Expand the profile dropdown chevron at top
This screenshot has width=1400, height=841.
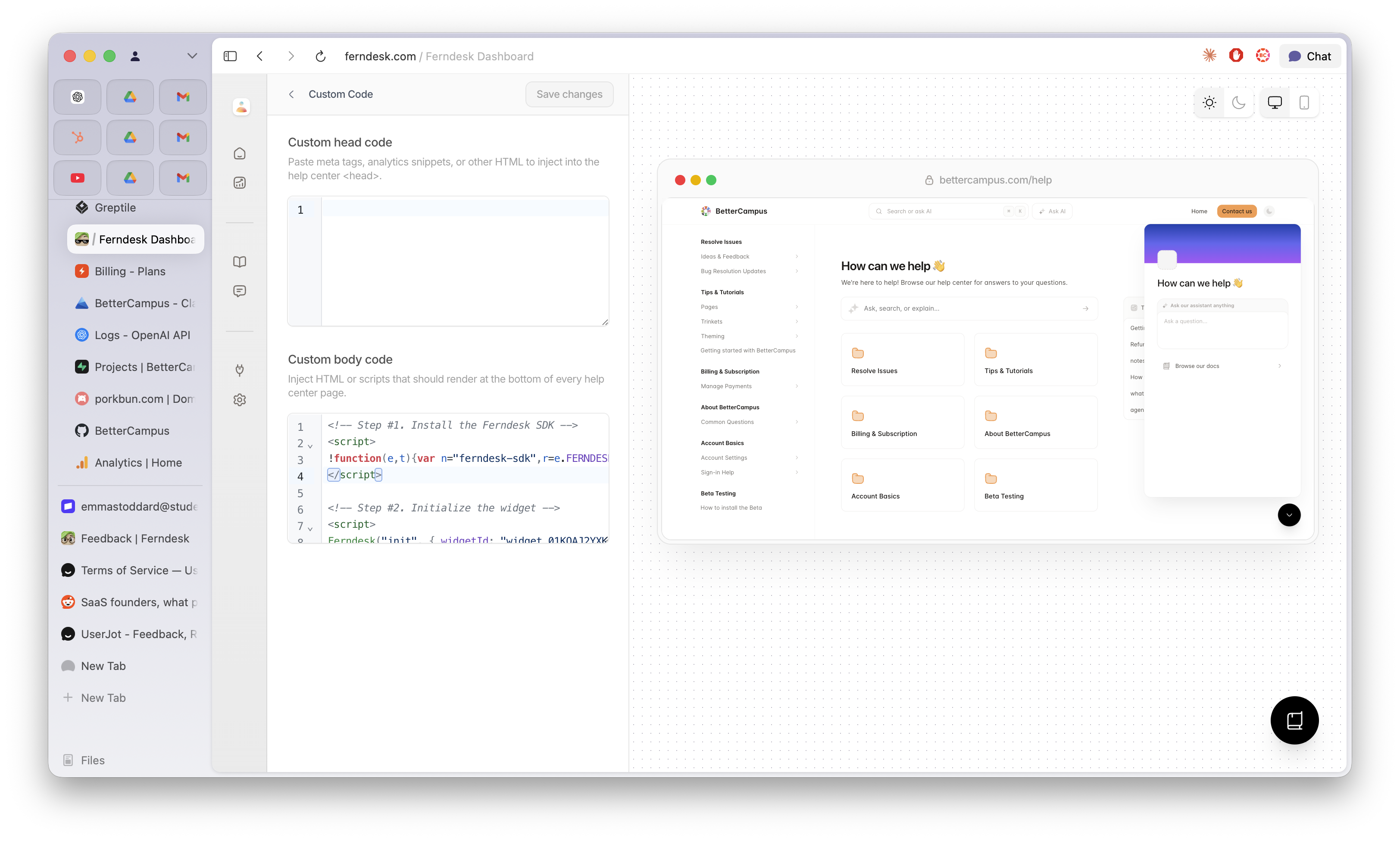[x=192, y=56]
